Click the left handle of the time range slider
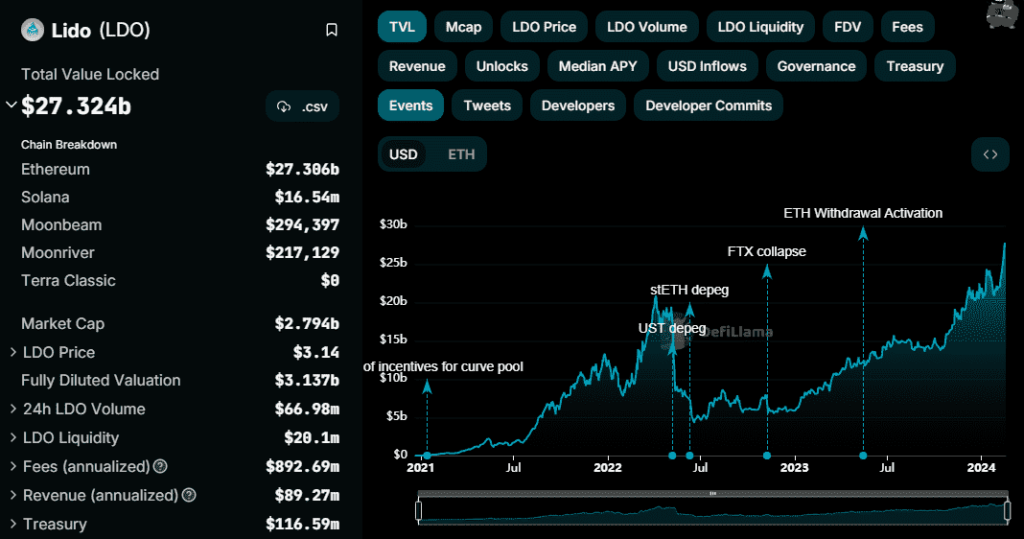 (x=419, y=510)
